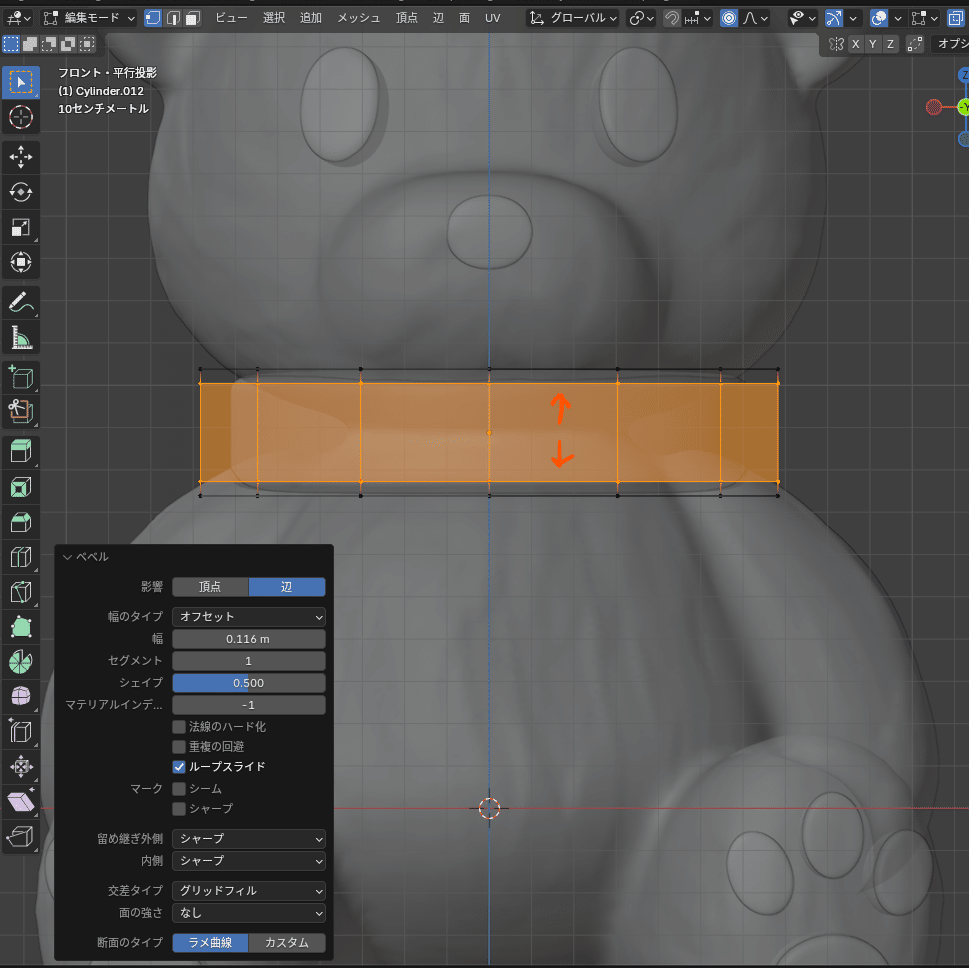Switch to edge select mode
The height and width of the screenshot is (968, 969).
click(173, 18)
